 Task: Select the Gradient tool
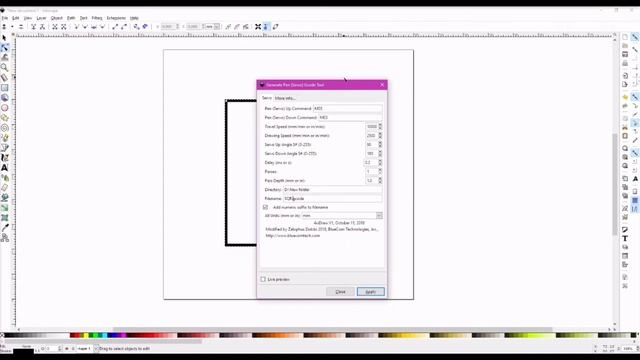[4, 208]
